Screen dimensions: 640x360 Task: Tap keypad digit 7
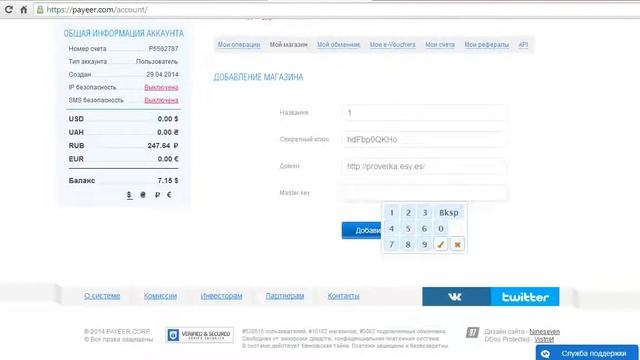[392, 244]
